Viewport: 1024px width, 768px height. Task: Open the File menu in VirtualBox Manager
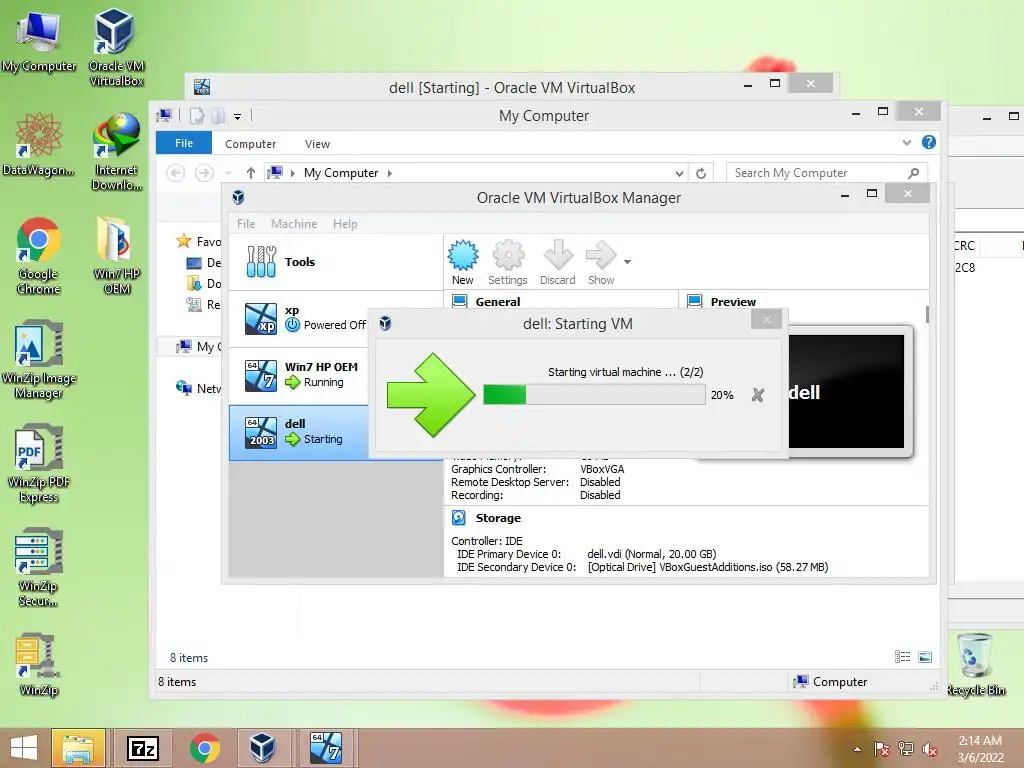246,224
